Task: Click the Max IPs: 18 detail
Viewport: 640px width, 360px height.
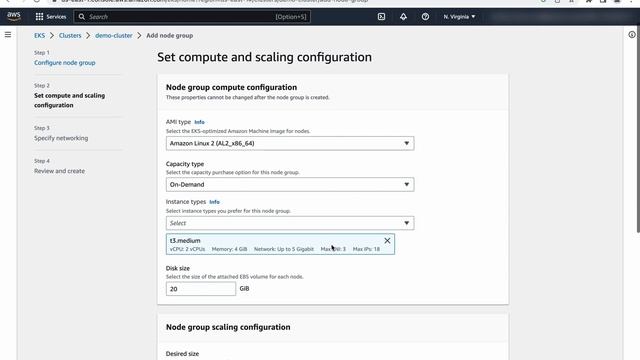Action: pos(366,249)
